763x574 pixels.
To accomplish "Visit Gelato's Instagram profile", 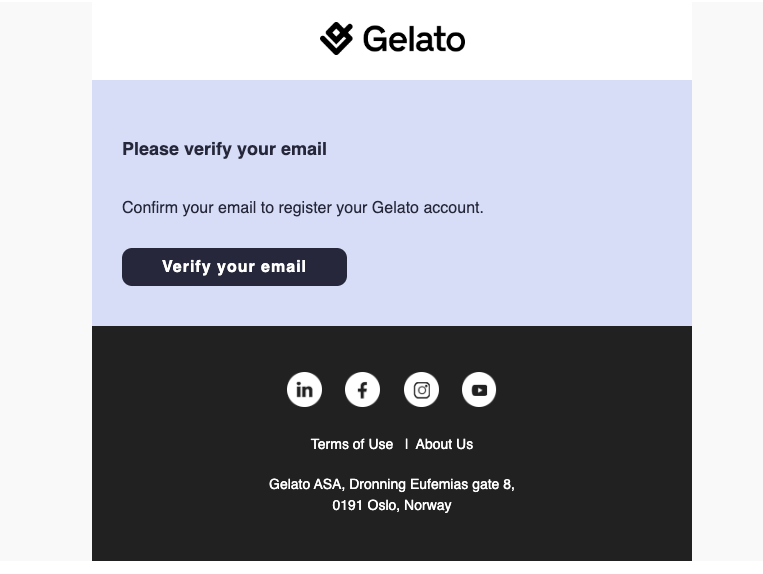I will (421, 389).
